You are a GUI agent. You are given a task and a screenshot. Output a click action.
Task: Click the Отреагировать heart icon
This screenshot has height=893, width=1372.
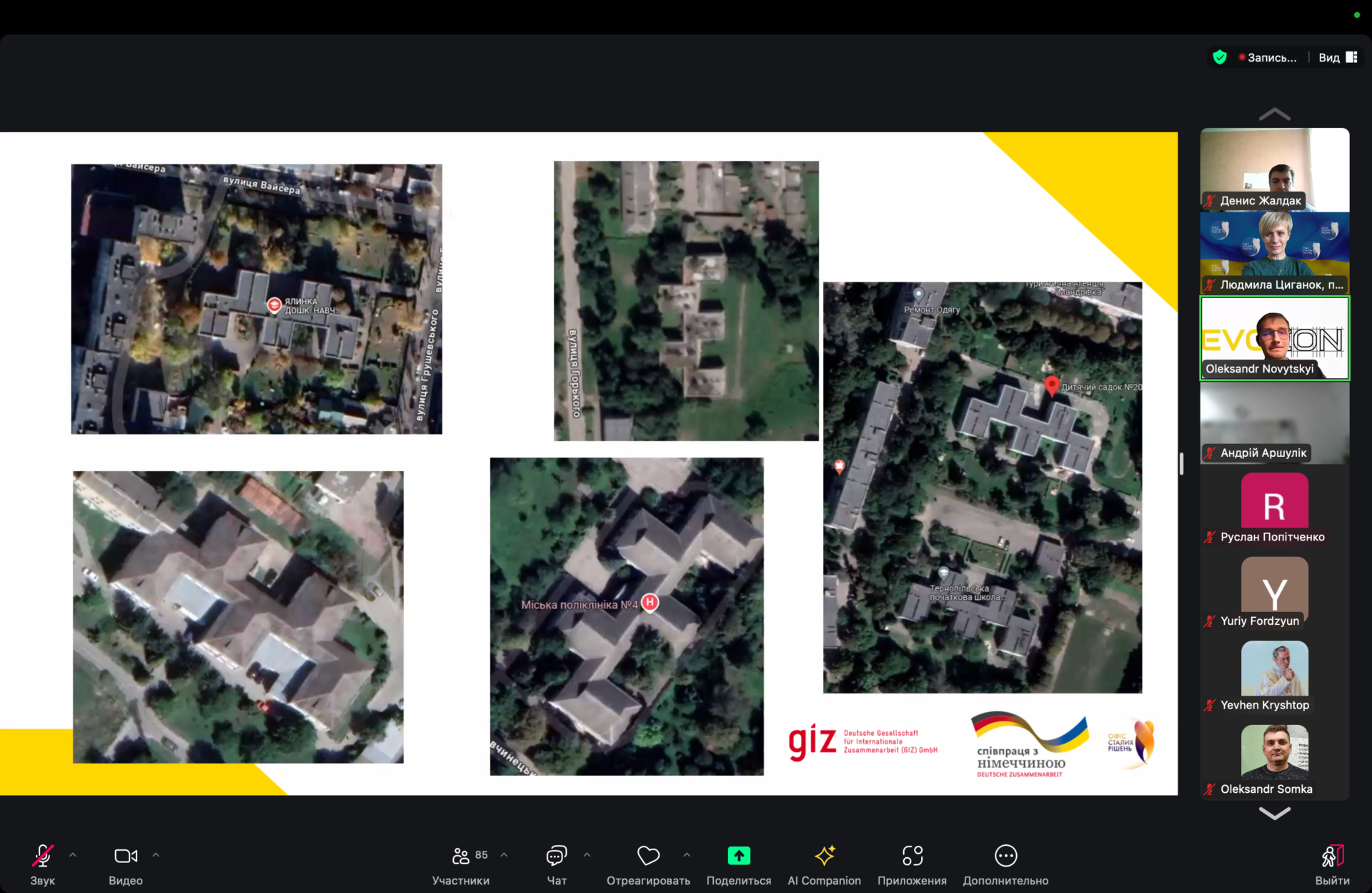click(648, 856)
